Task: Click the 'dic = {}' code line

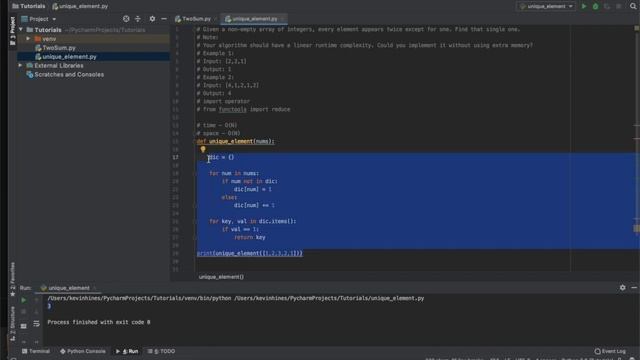Action: point(222,157)
